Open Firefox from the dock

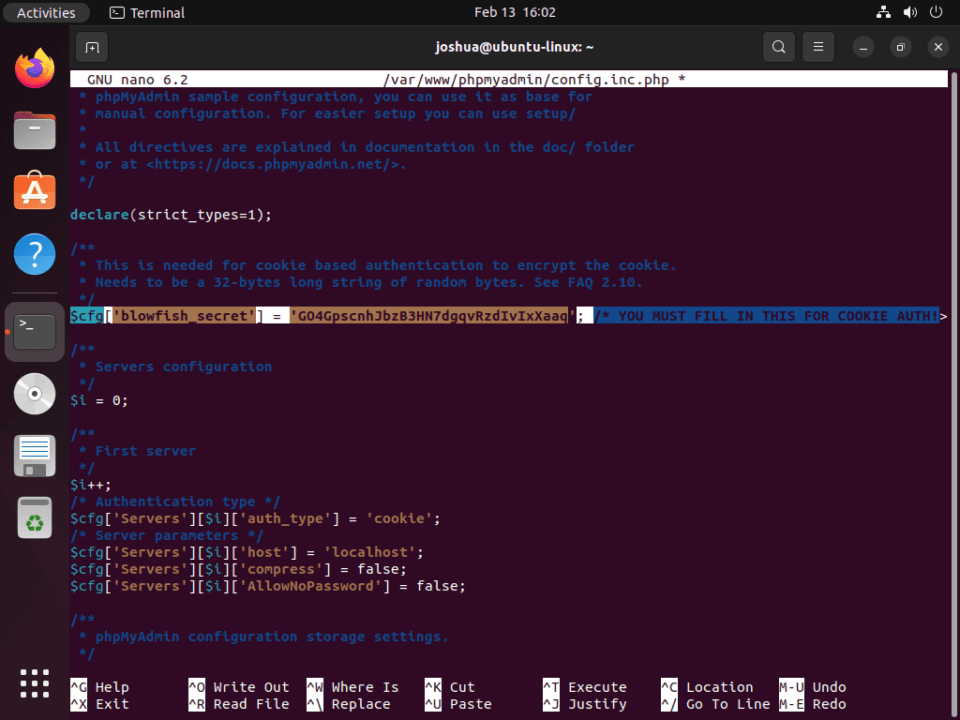34,67
